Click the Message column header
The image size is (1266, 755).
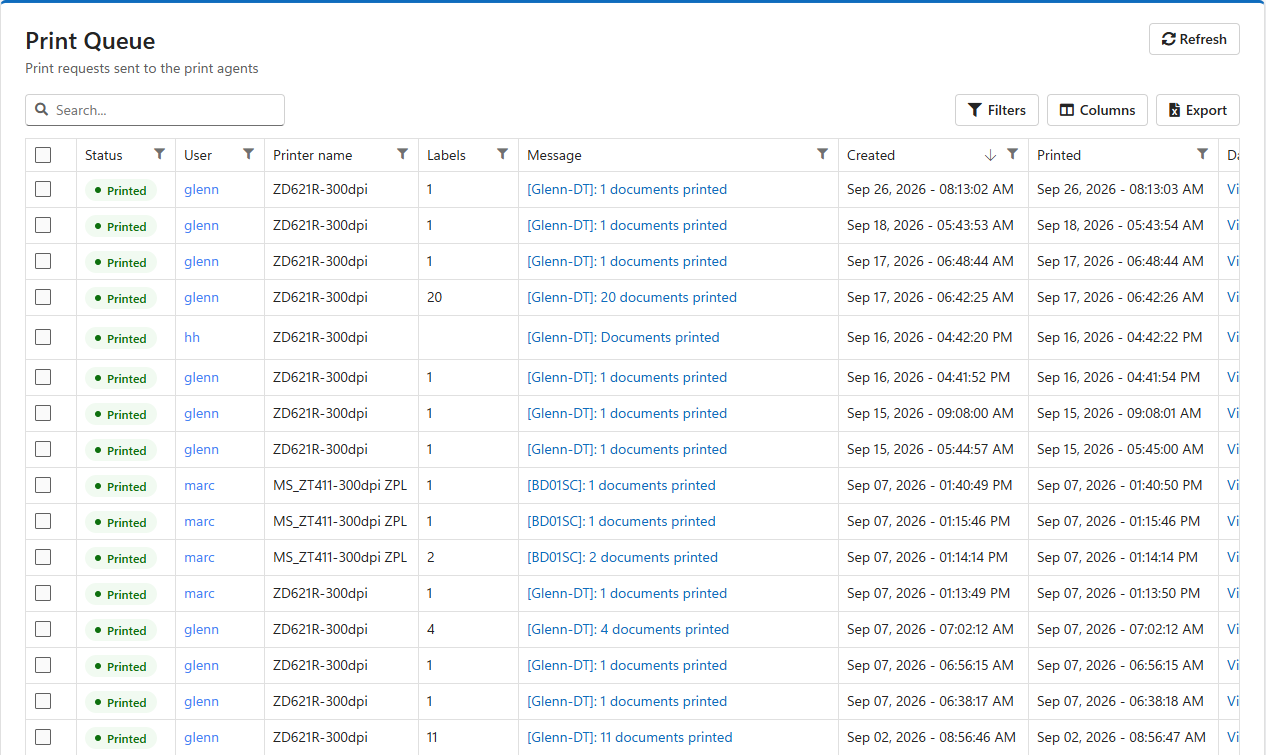[x=554, y=155]
